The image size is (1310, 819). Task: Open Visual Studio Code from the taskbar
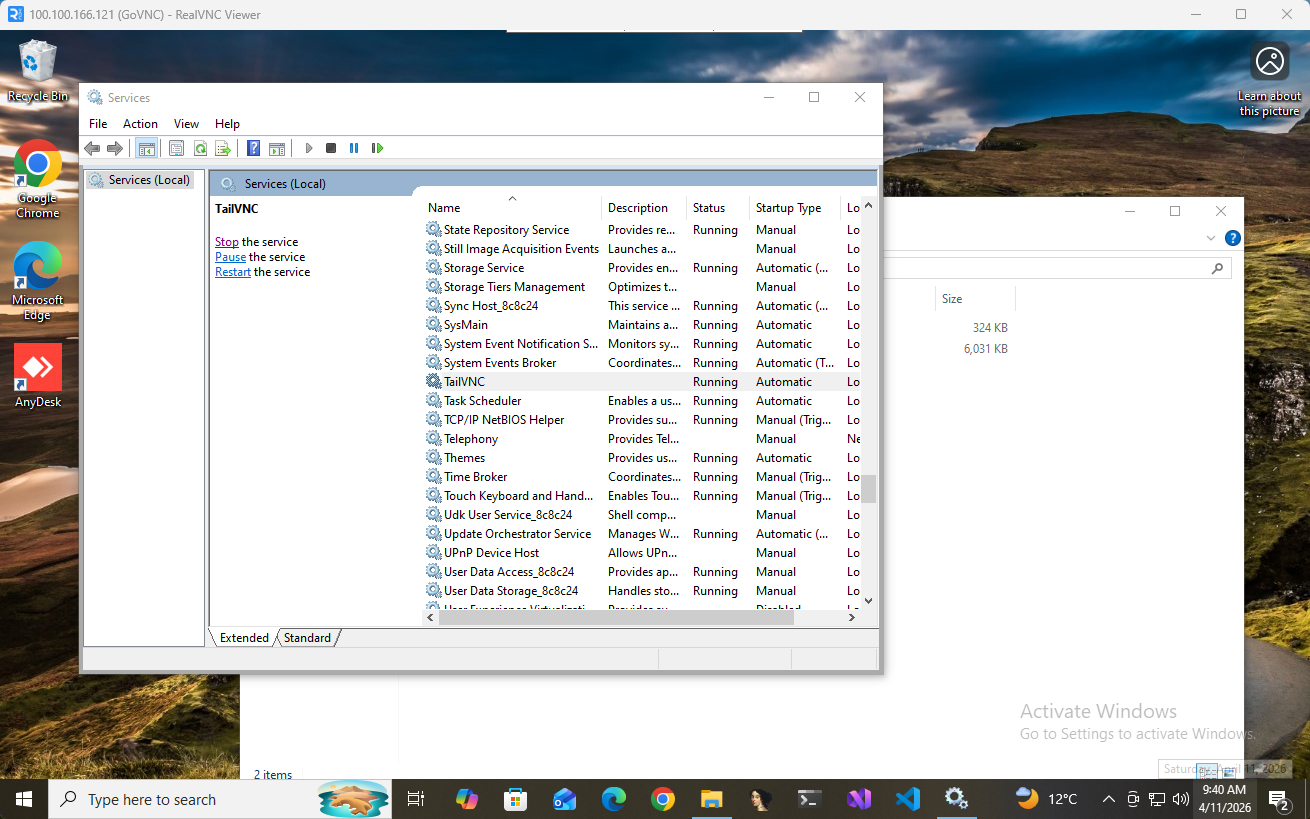click(x=908, y=799)
